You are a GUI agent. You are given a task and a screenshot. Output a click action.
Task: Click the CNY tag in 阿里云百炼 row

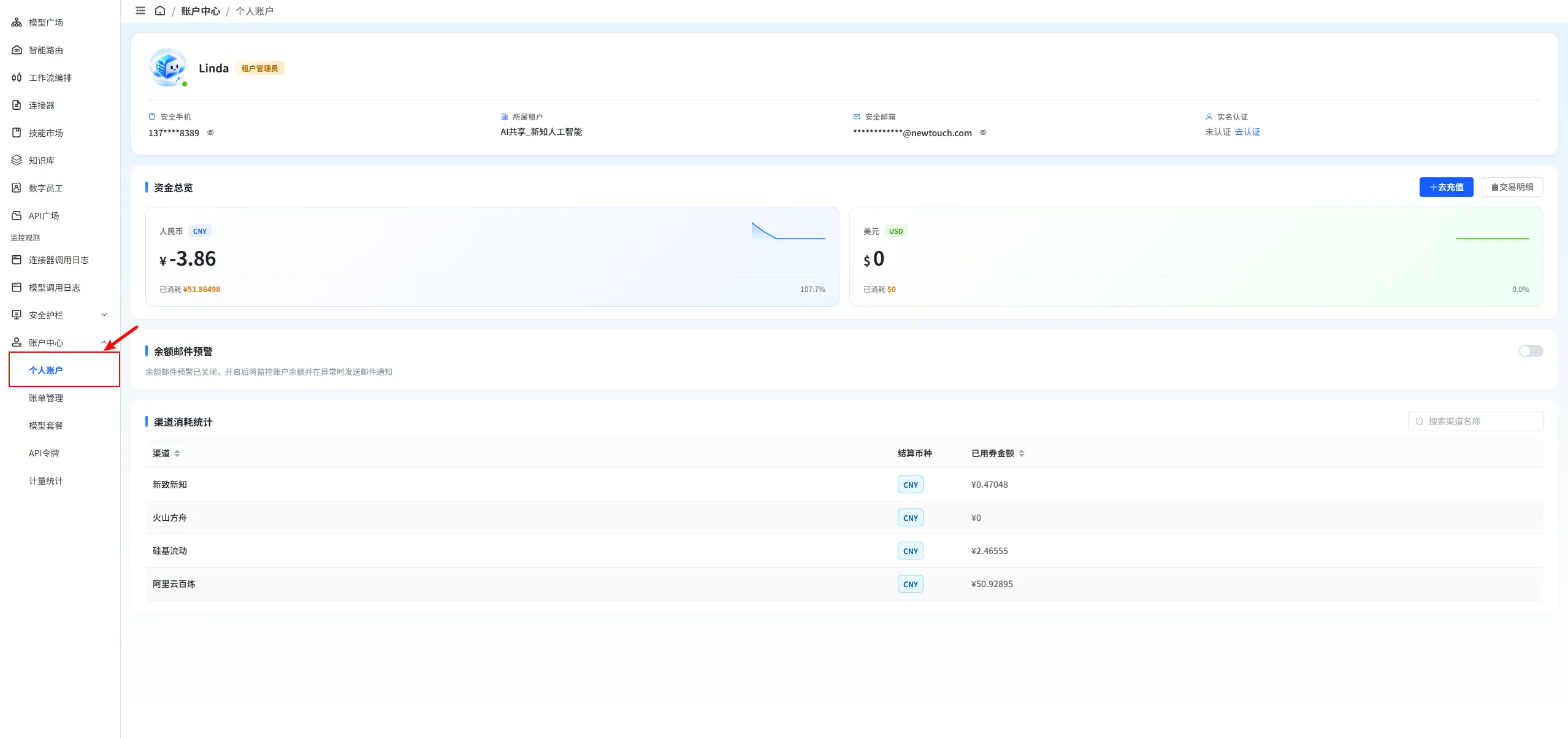910,585
